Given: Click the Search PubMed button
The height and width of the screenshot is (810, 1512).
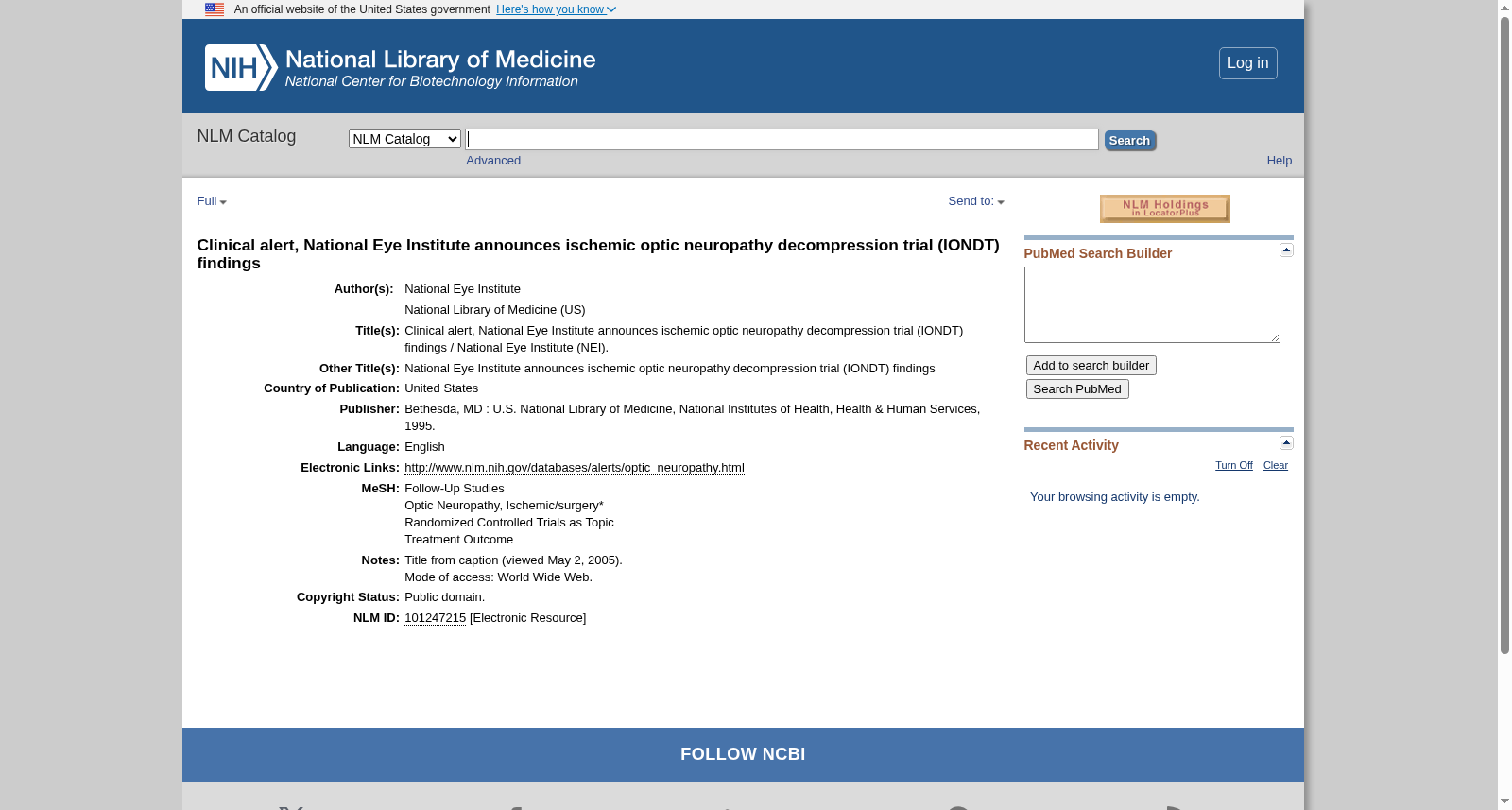Looking at the screenshot, I should point(1077,389).
